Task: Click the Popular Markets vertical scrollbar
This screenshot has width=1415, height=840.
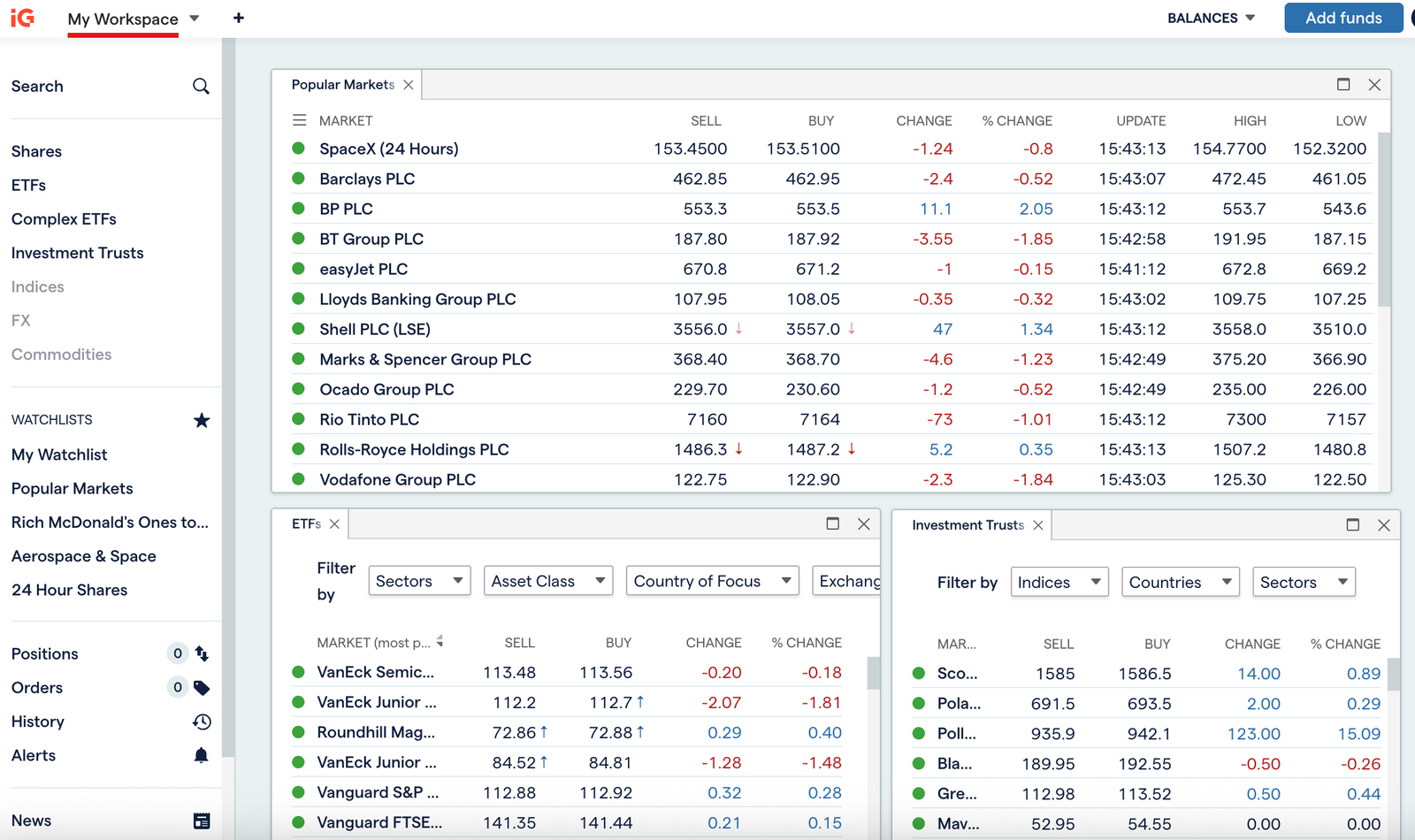Action: pyautogui.click(x=1384, y=218)
